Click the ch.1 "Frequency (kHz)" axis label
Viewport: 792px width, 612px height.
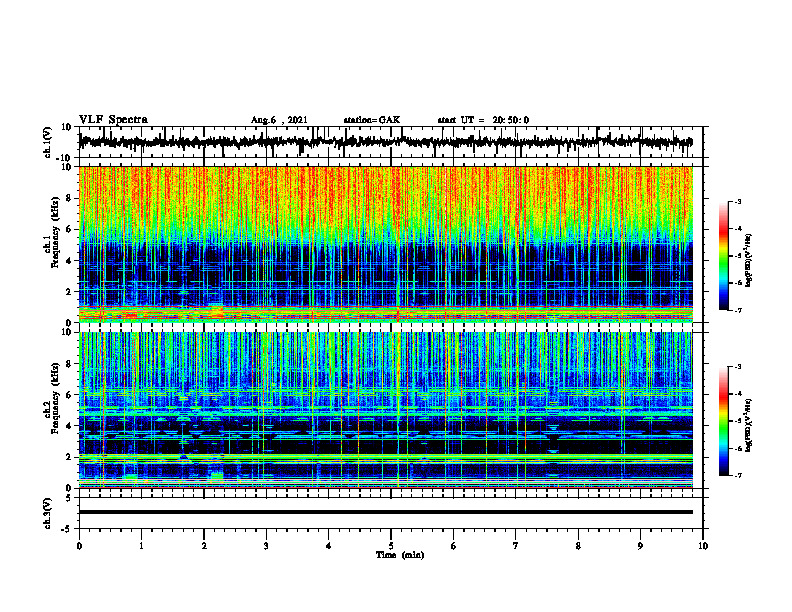tap(53, 232)
